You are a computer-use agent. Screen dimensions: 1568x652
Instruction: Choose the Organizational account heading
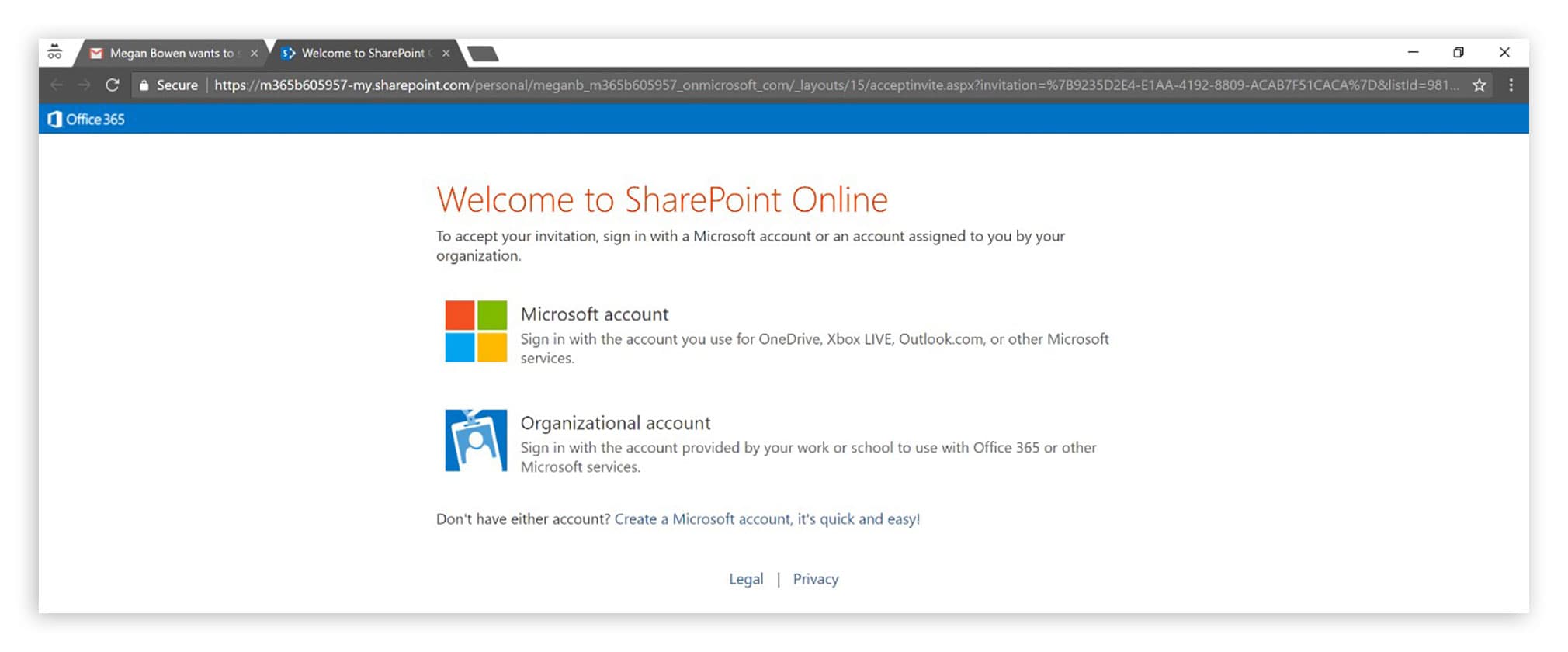click(616, 423)
